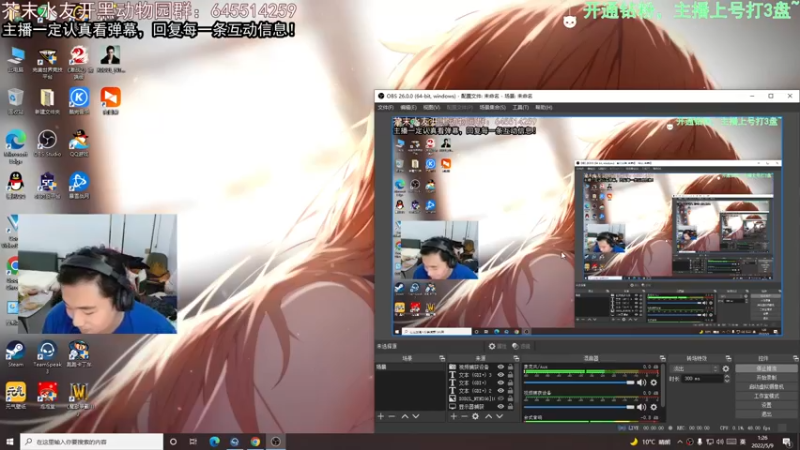Open 工具(T) menu in OBS
Screen dimensions: 800x450
tap(520, 108)
